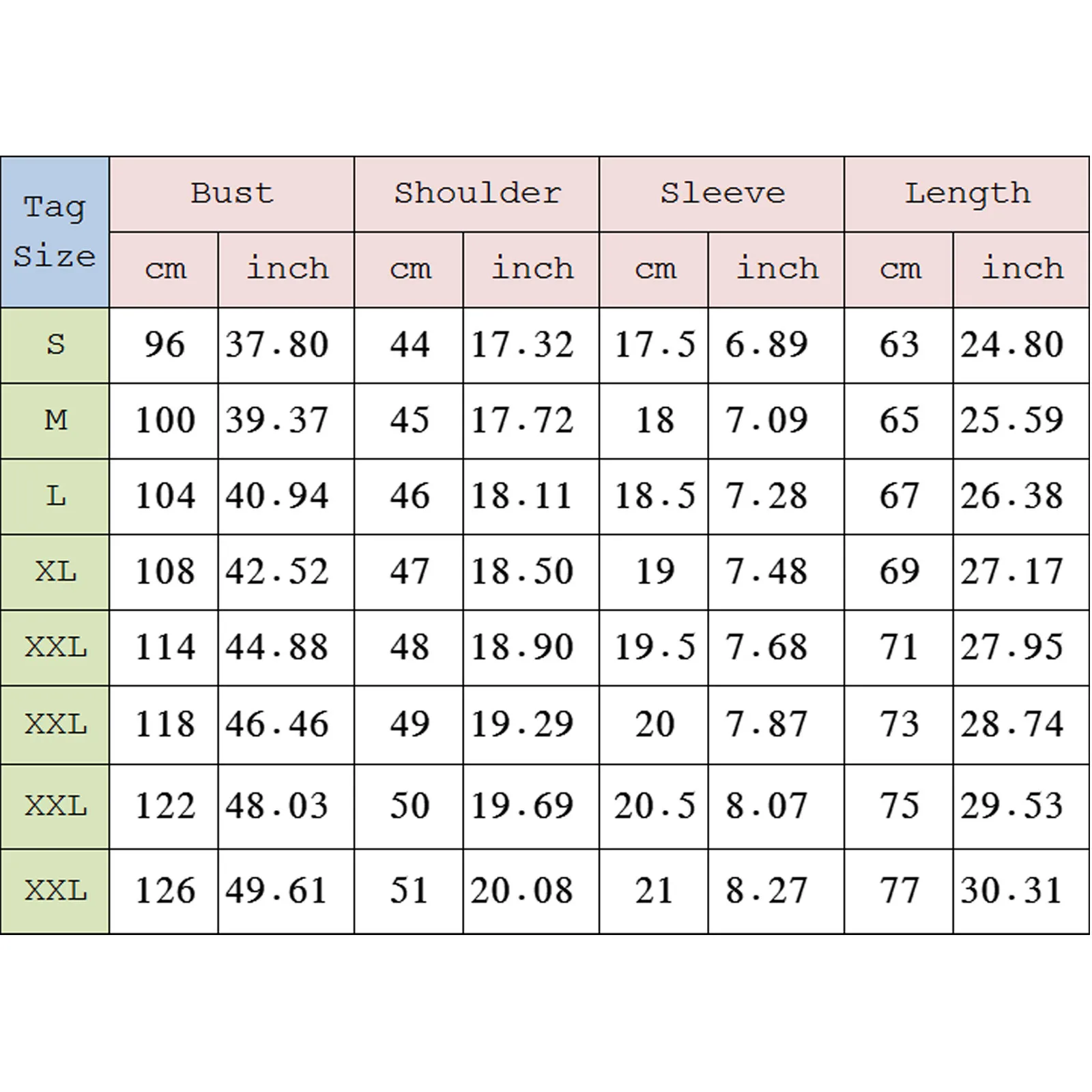Click the Shoulder column header
The width and height of the screenshot is (1092, 1092).
pos(477,195)
